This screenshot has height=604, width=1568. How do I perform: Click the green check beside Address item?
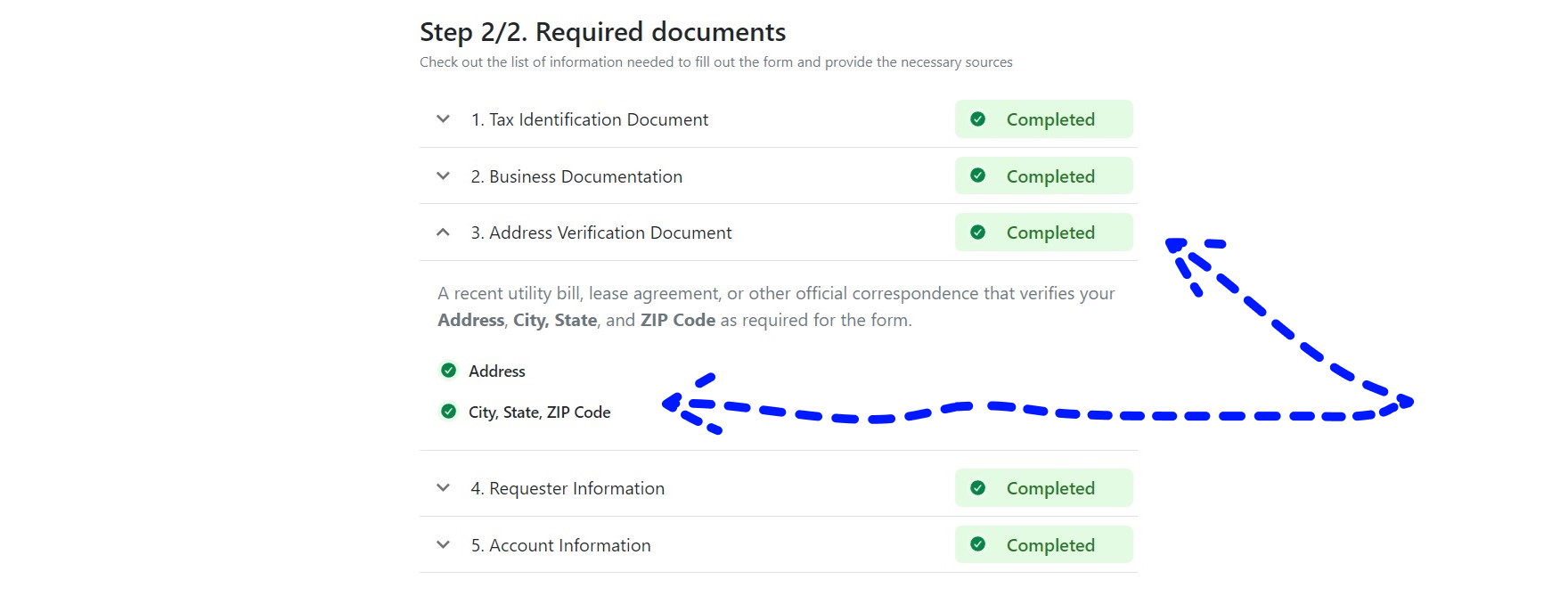pos(449,371)
